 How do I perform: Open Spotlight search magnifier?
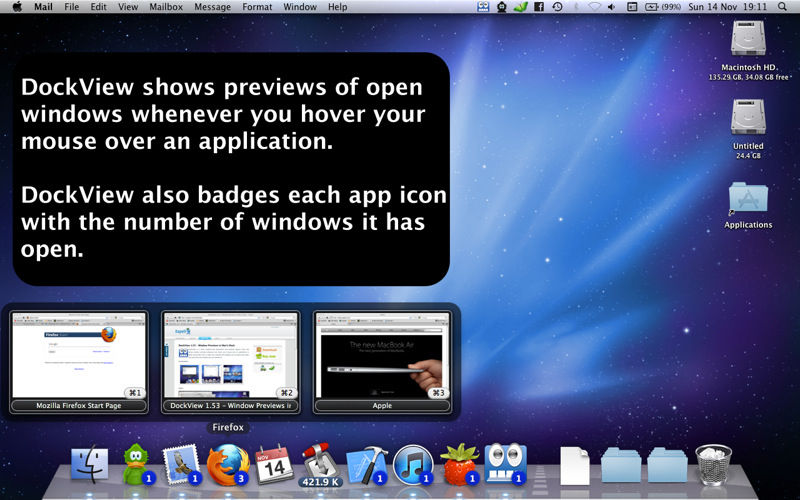pyautogui.click(x=782, y=7)
